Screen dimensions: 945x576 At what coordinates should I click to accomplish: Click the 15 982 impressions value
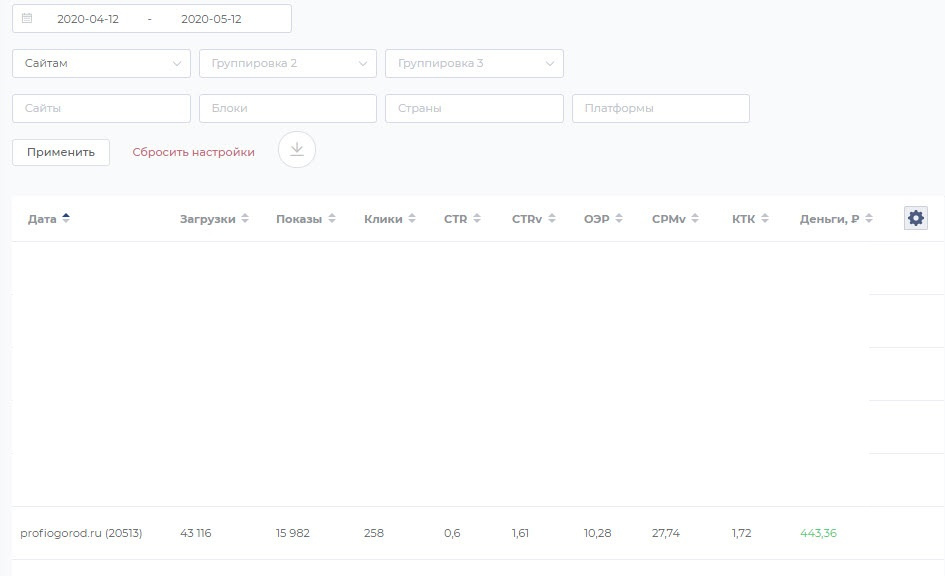(293, 533)
